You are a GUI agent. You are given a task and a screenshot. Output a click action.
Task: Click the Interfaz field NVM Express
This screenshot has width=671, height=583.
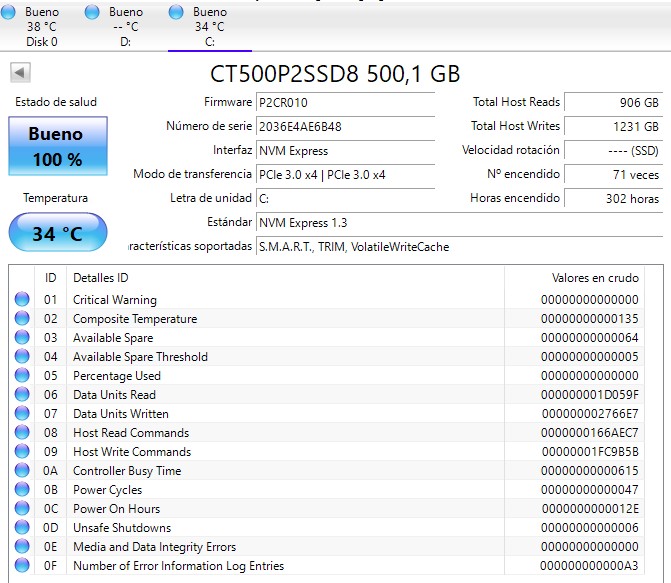pyautogui.click(x=345, y=151)
